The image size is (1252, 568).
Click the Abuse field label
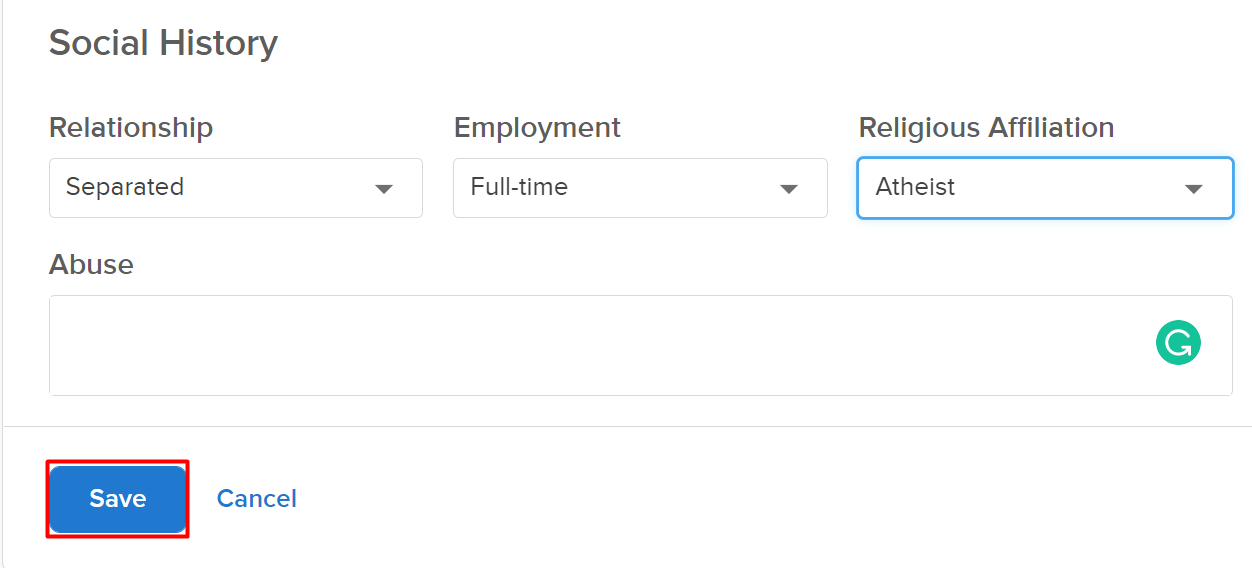pos(91,264)
